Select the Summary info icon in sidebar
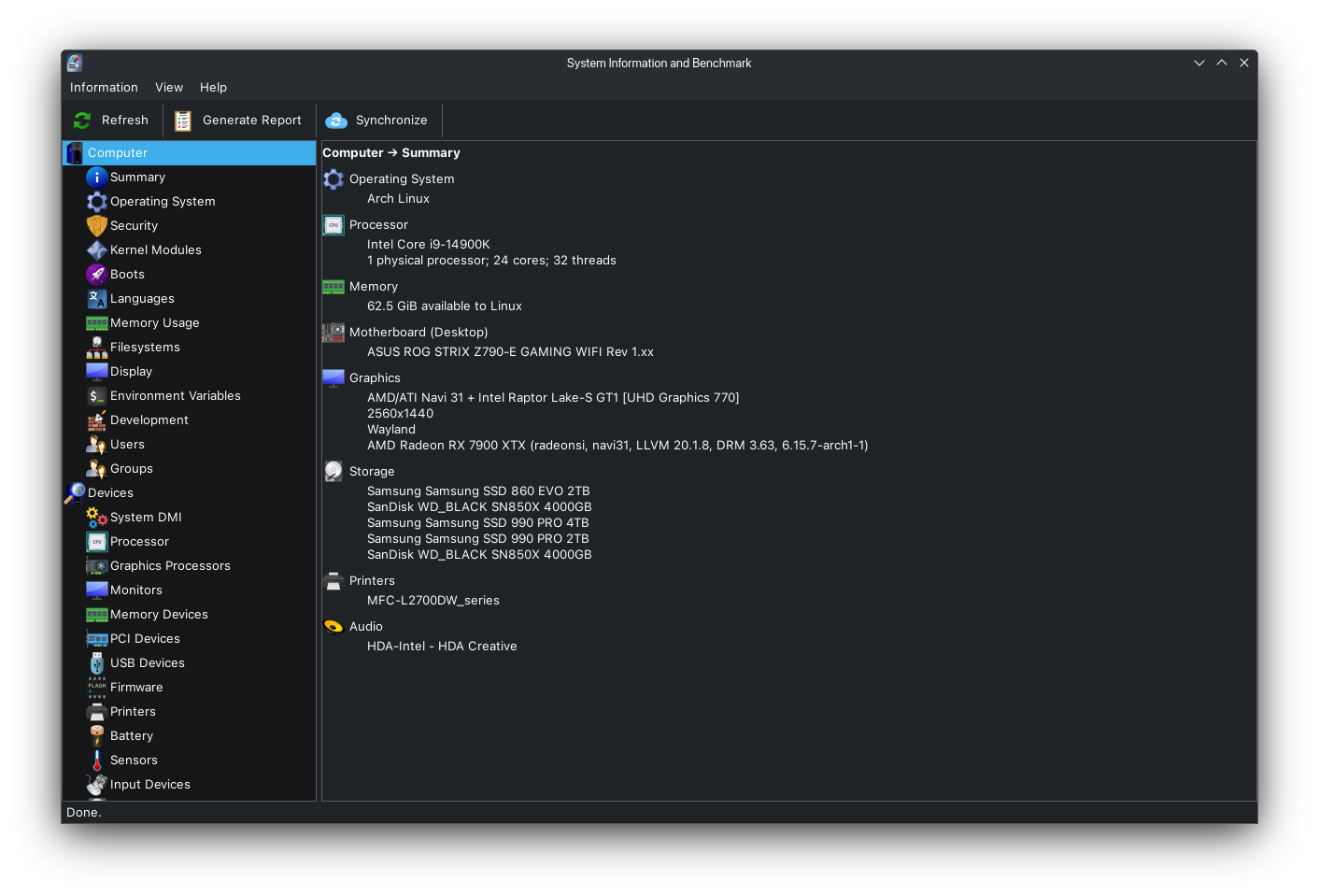This screenshot has height=896, width=1319. 96,177
